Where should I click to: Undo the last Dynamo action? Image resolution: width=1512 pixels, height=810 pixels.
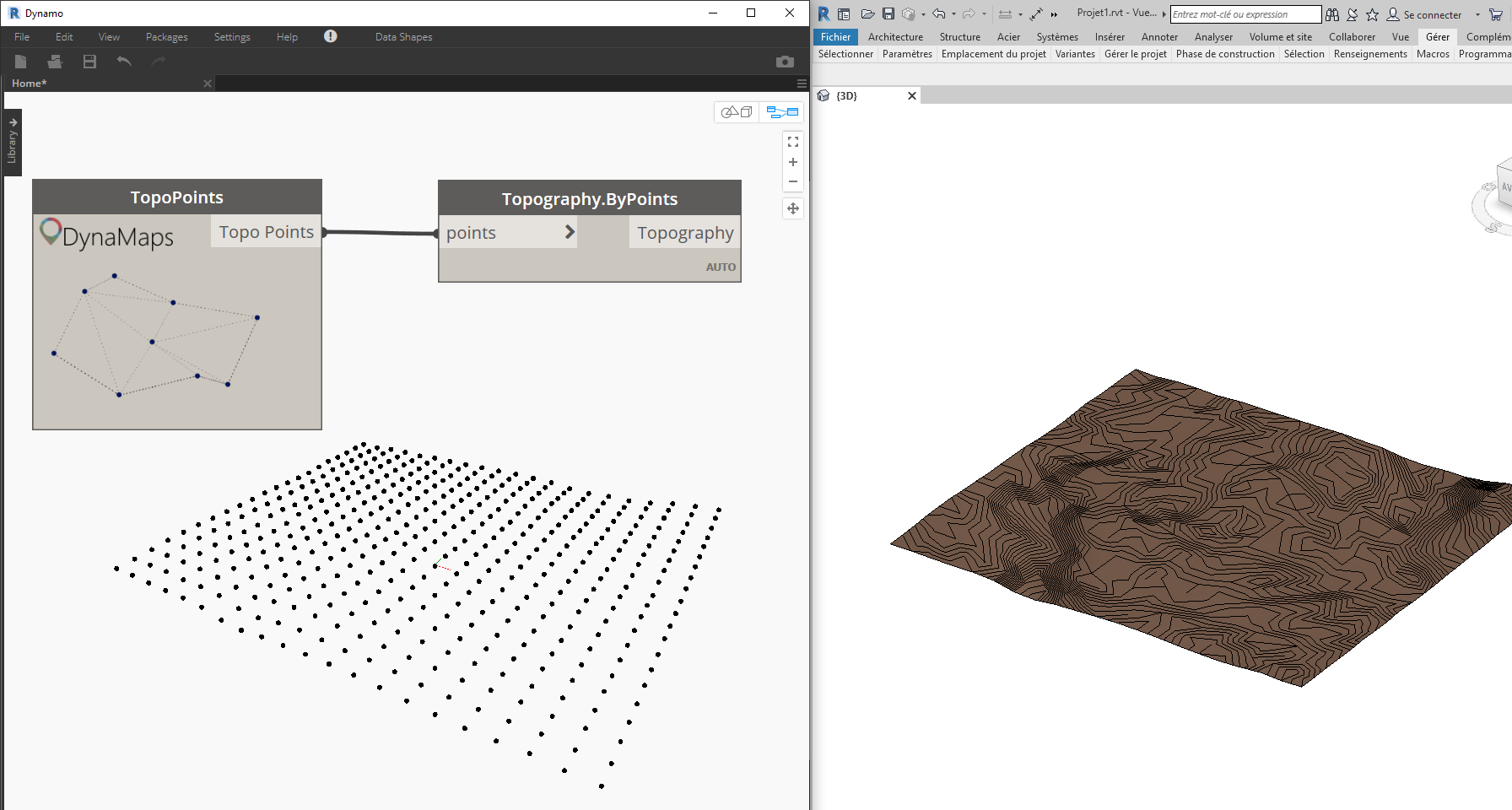(124, 62)
